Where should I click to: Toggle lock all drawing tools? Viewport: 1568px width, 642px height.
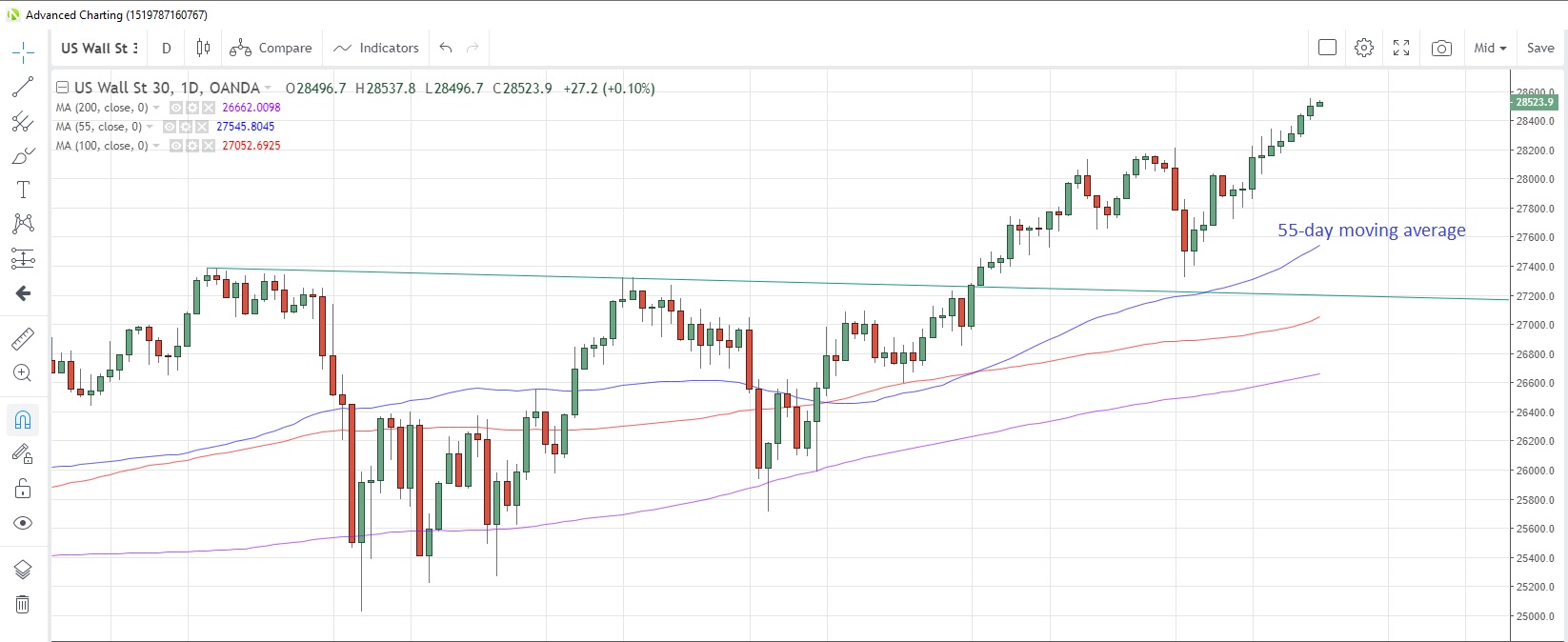pyautogui.click(x=23, y=489)
